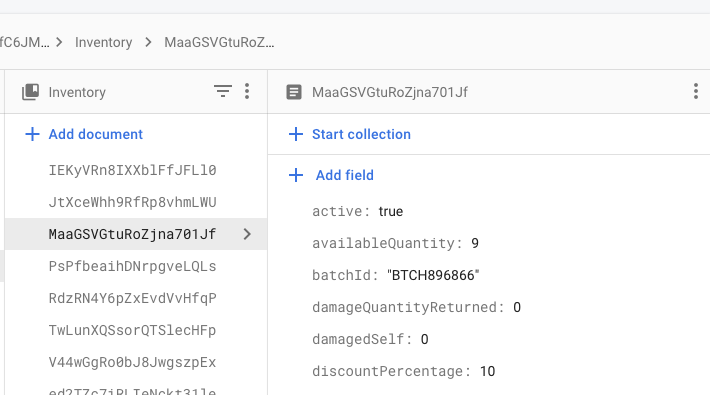Open document JtXceWhh9RfRp8vhmLWU

[132, 202]
